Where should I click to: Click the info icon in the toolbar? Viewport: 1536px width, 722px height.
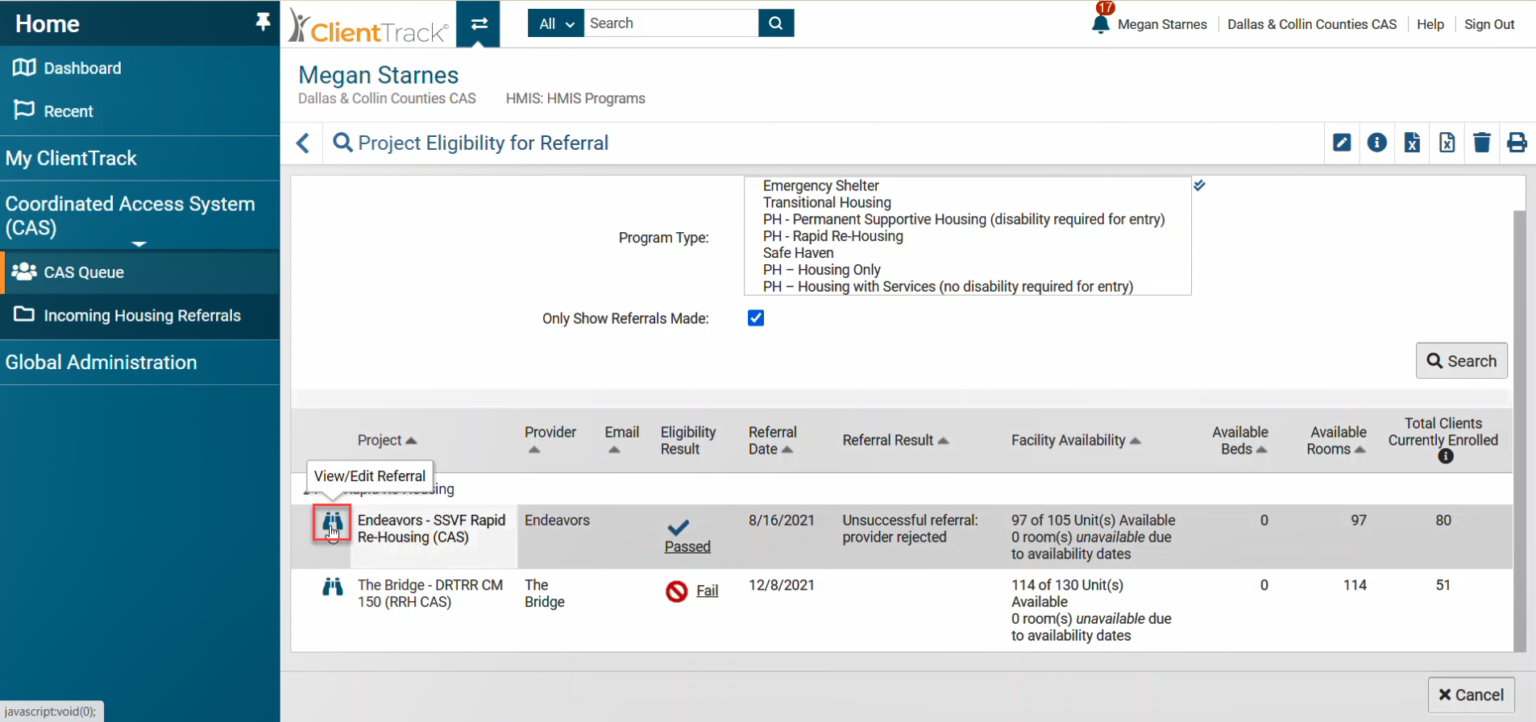click(1376, 143)
